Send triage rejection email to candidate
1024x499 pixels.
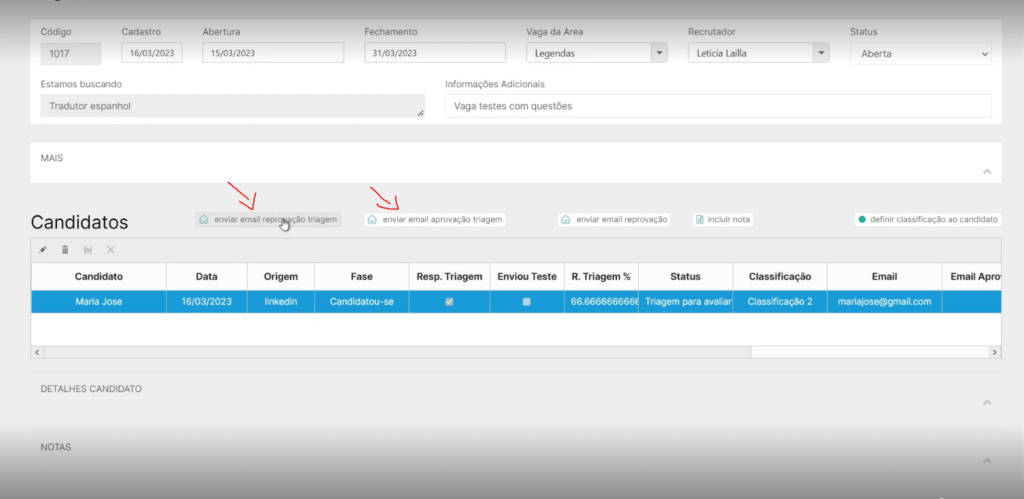tap(268, 219)
